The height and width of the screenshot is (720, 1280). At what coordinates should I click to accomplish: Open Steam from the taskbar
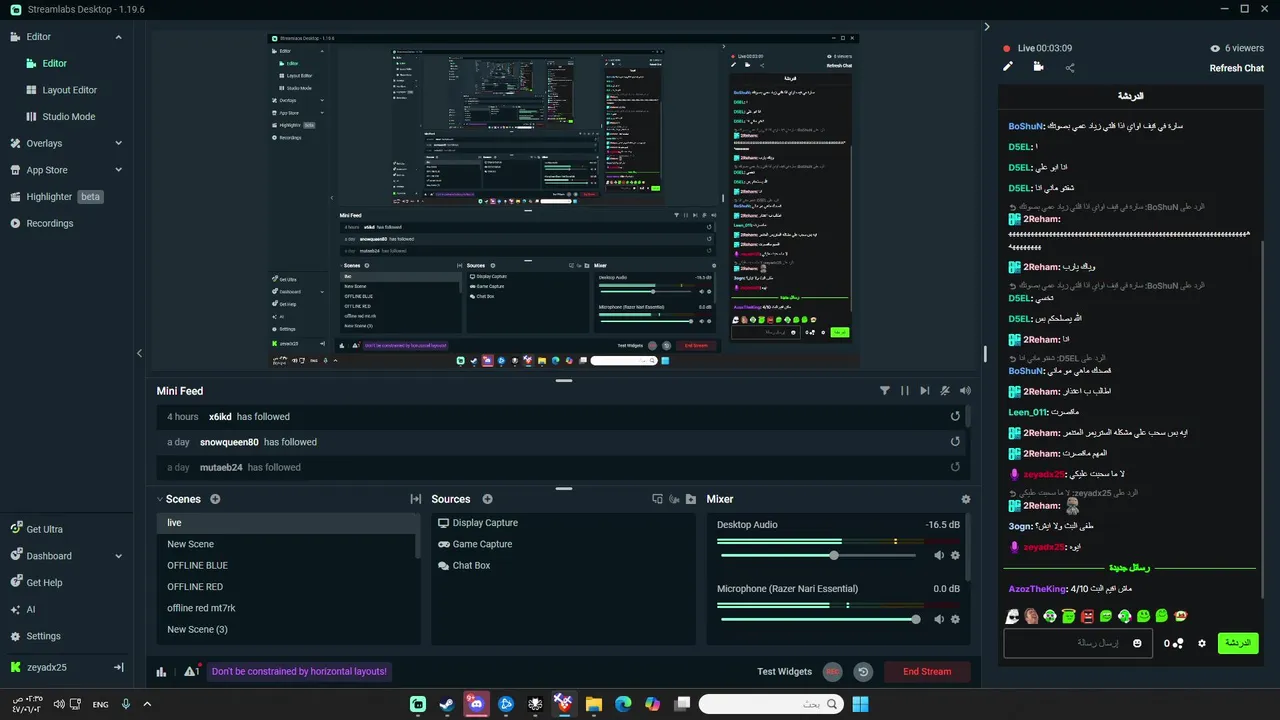click(x=447, y=704)
